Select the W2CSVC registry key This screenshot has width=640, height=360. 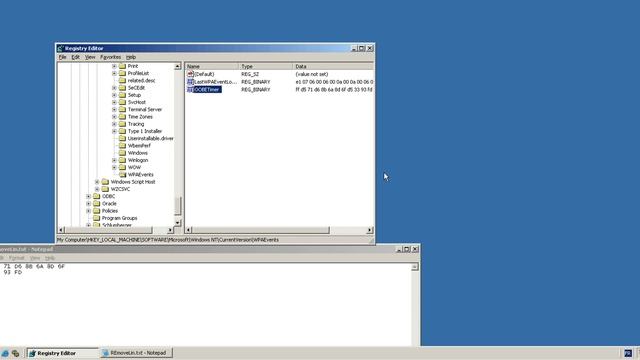pyautogui.click(x=120, y=189)
